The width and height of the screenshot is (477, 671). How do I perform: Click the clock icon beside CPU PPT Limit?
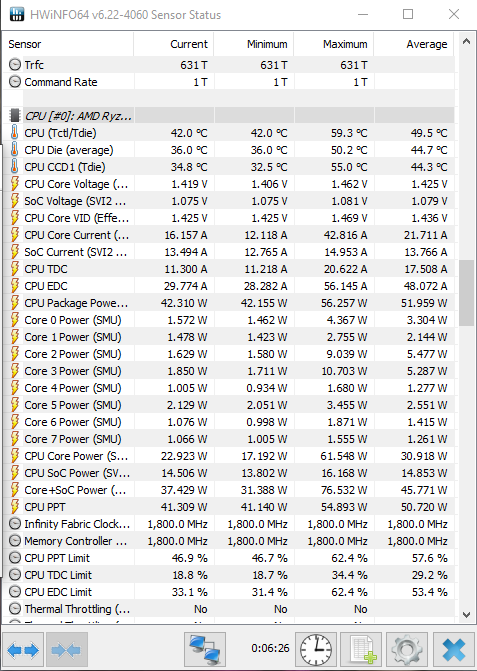tap(15, 558)
